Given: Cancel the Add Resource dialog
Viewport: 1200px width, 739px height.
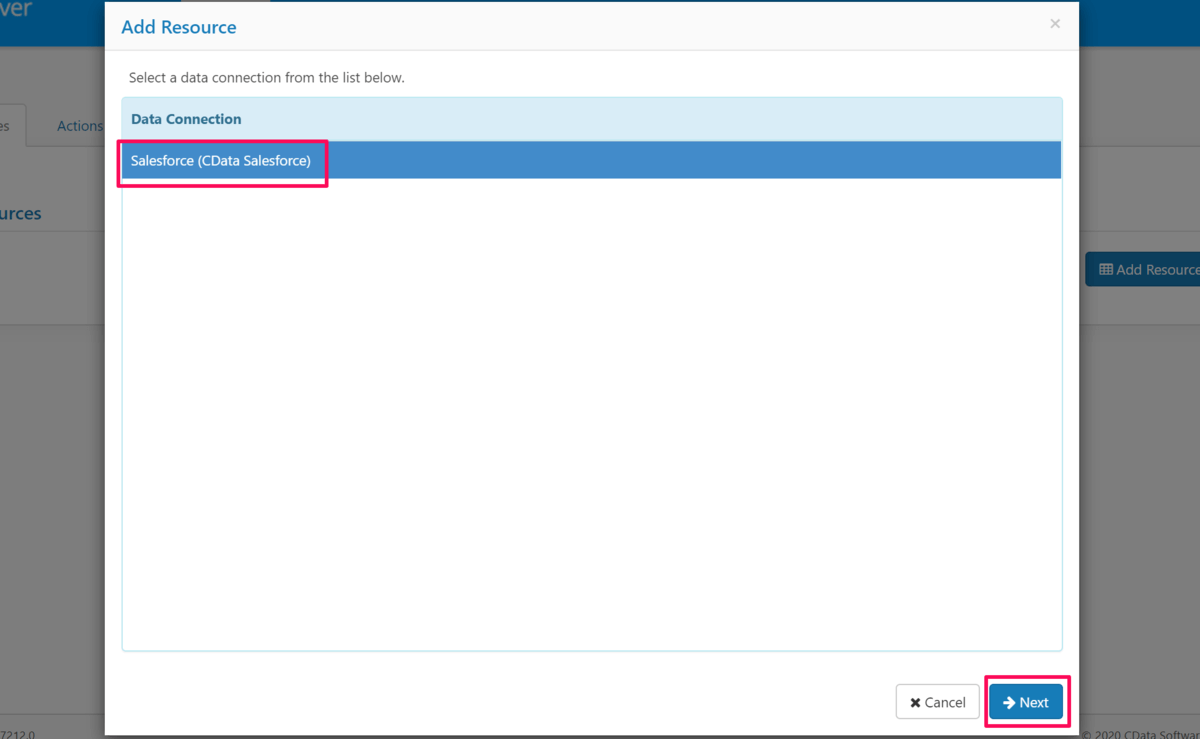Looking at the screenshot, I should [x=937, y=702].
